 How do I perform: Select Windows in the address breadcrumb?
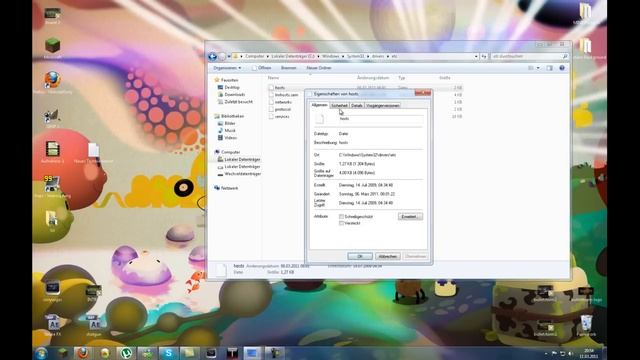pyautogui.click(x=330, y=56)
